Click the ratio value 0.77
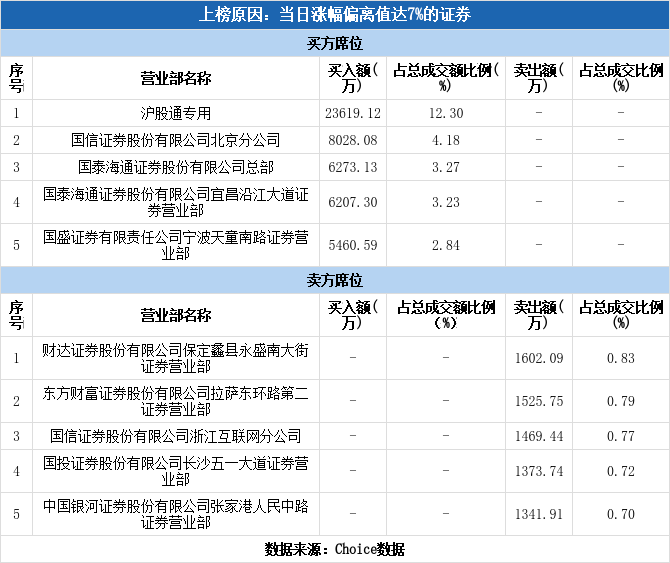This screenshot has width=670, height=563. (x=621, y=436)
